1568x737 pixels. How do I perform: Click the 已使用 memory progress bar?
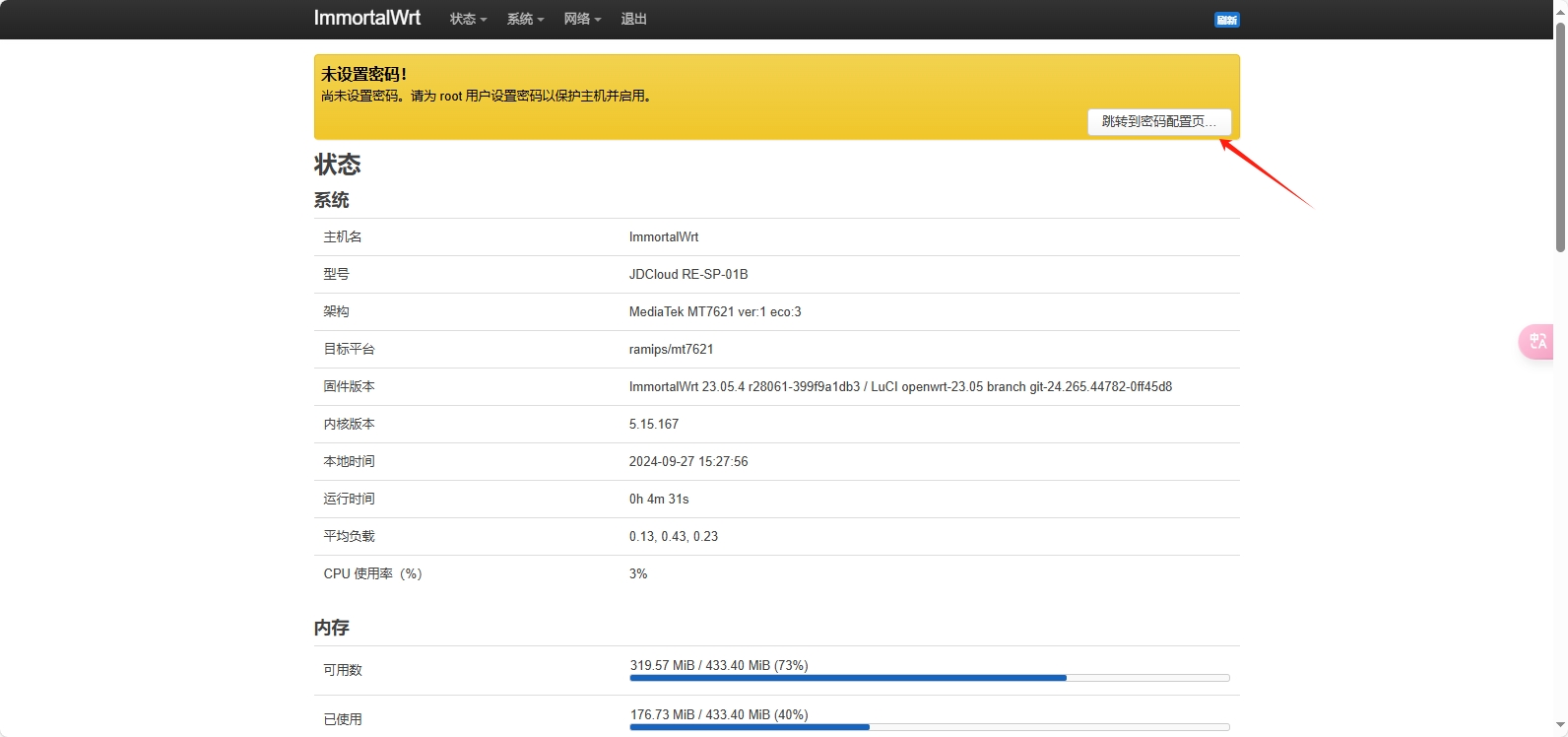(930, 727)
